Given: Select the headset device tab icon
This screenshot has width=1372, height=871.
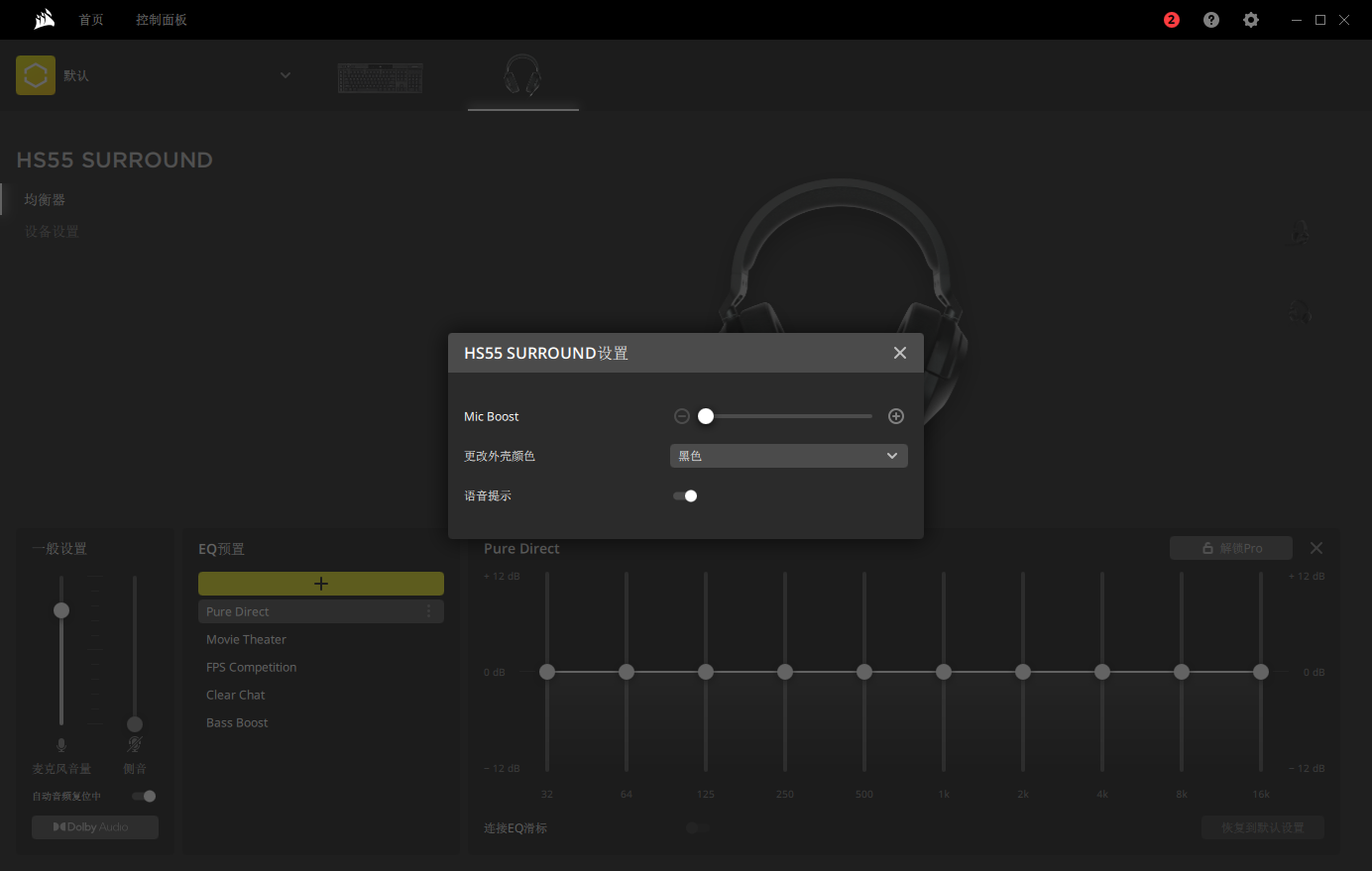Looking at the screenshot, I should coord(522,75).
